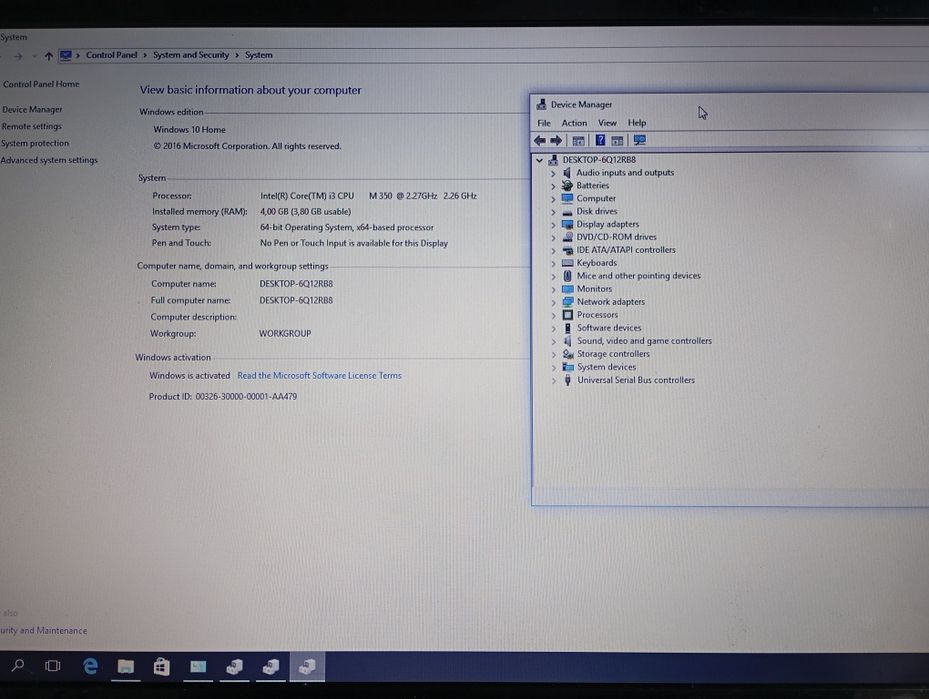Click Scan for hardware changes monitor icon
929x699 pixels.
click(640, 140)
